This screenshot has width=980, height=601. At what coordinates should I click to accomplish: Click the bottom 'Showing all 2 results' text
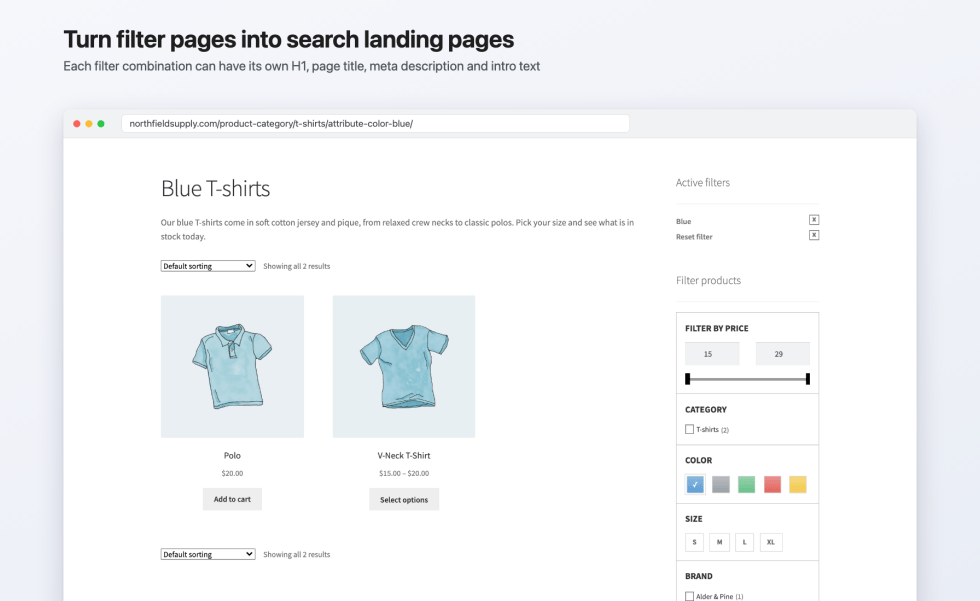pyautogui.click(x=296, y=554)
